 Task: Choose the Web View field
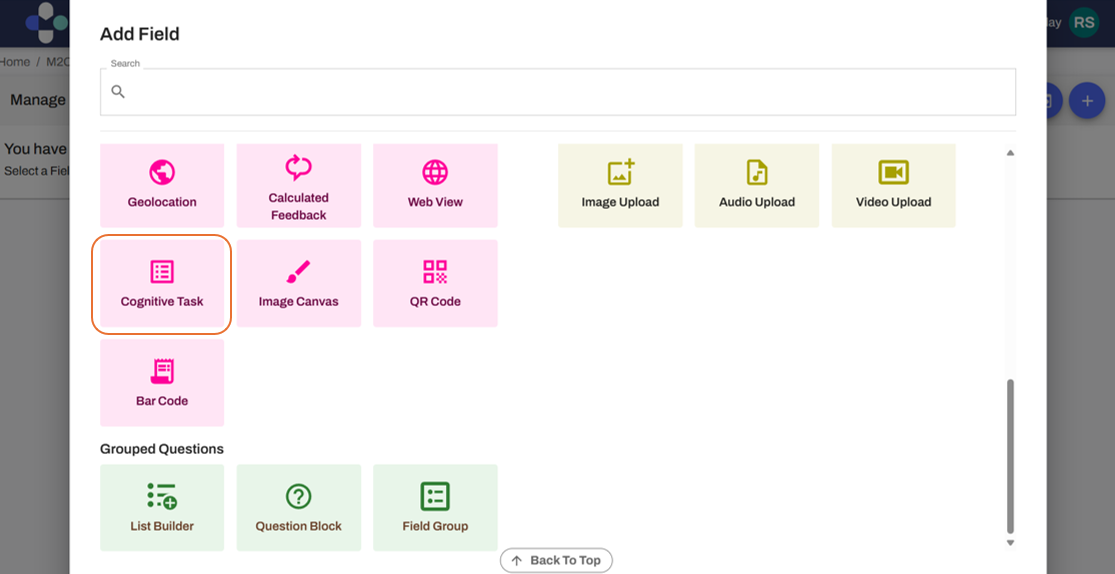point(435,185)
